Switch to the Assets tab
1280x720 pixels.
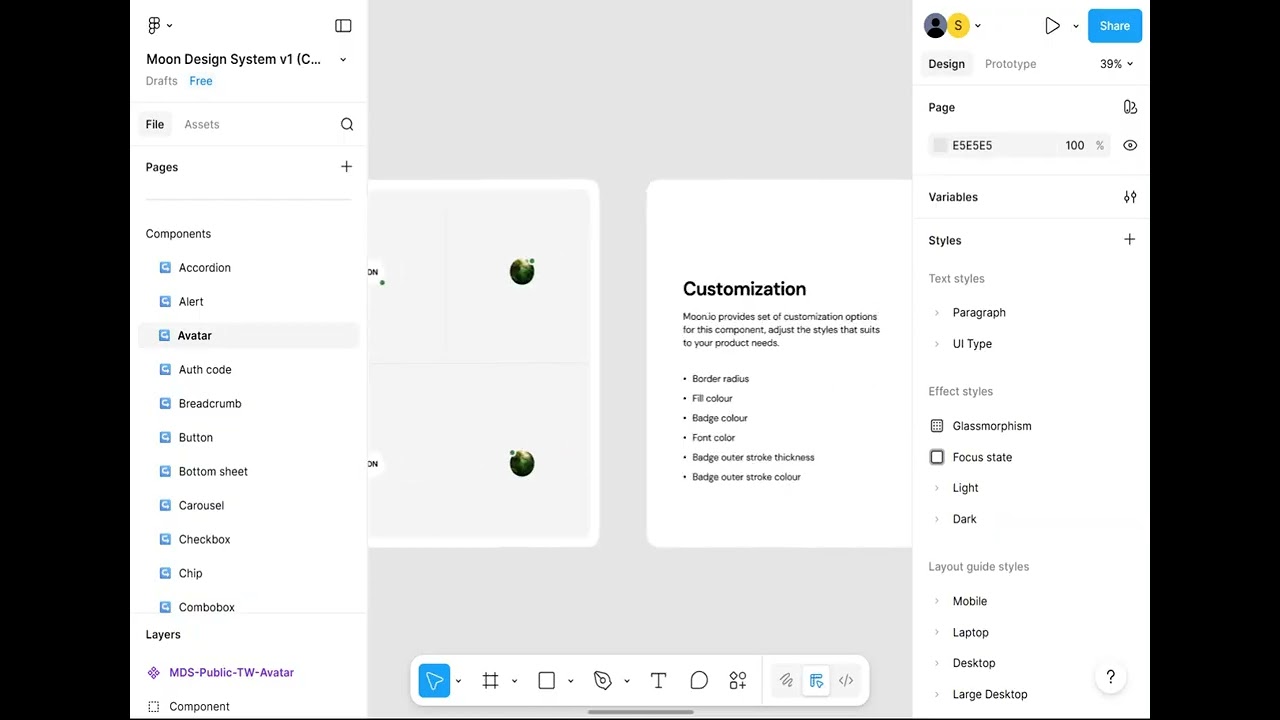point(201,124)
